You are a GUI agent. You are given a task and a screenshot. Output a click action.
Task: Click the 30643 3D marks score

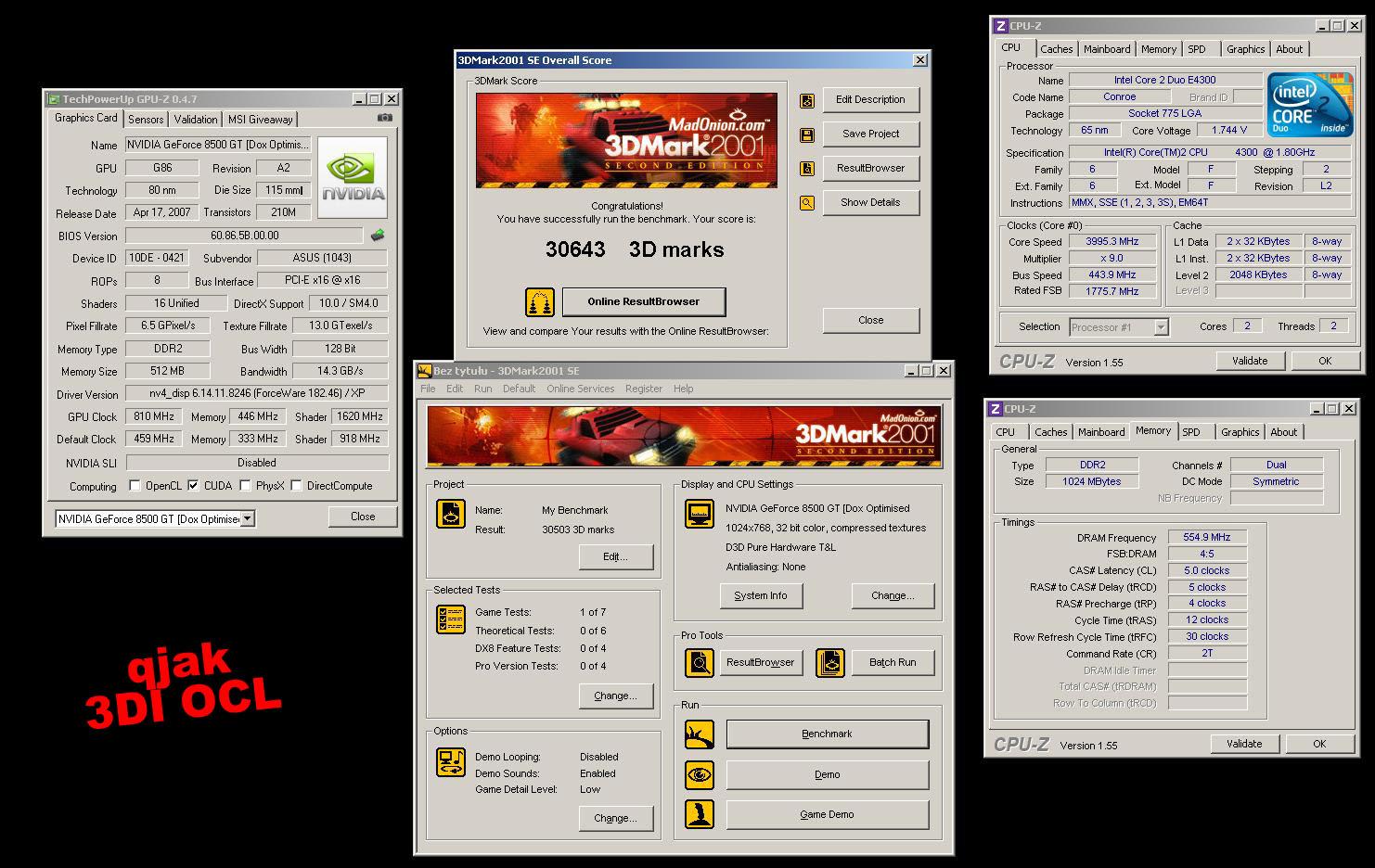click(635, 249)
